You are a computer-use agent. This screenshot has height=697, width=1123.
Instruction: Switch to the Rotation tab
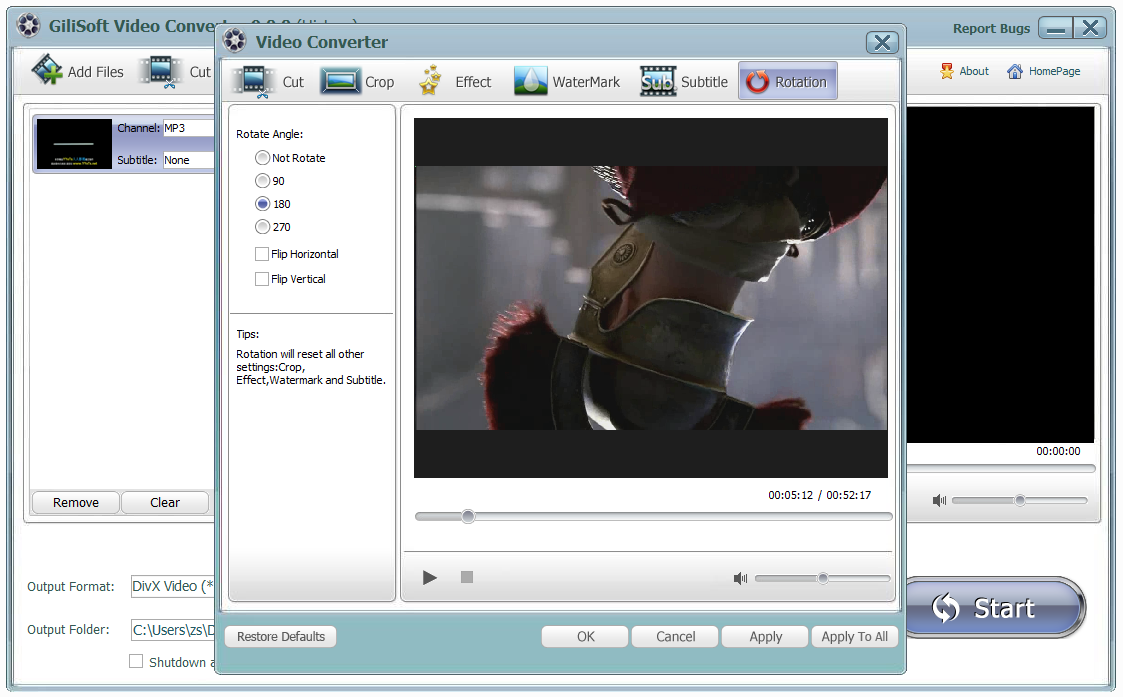[788, 81]
